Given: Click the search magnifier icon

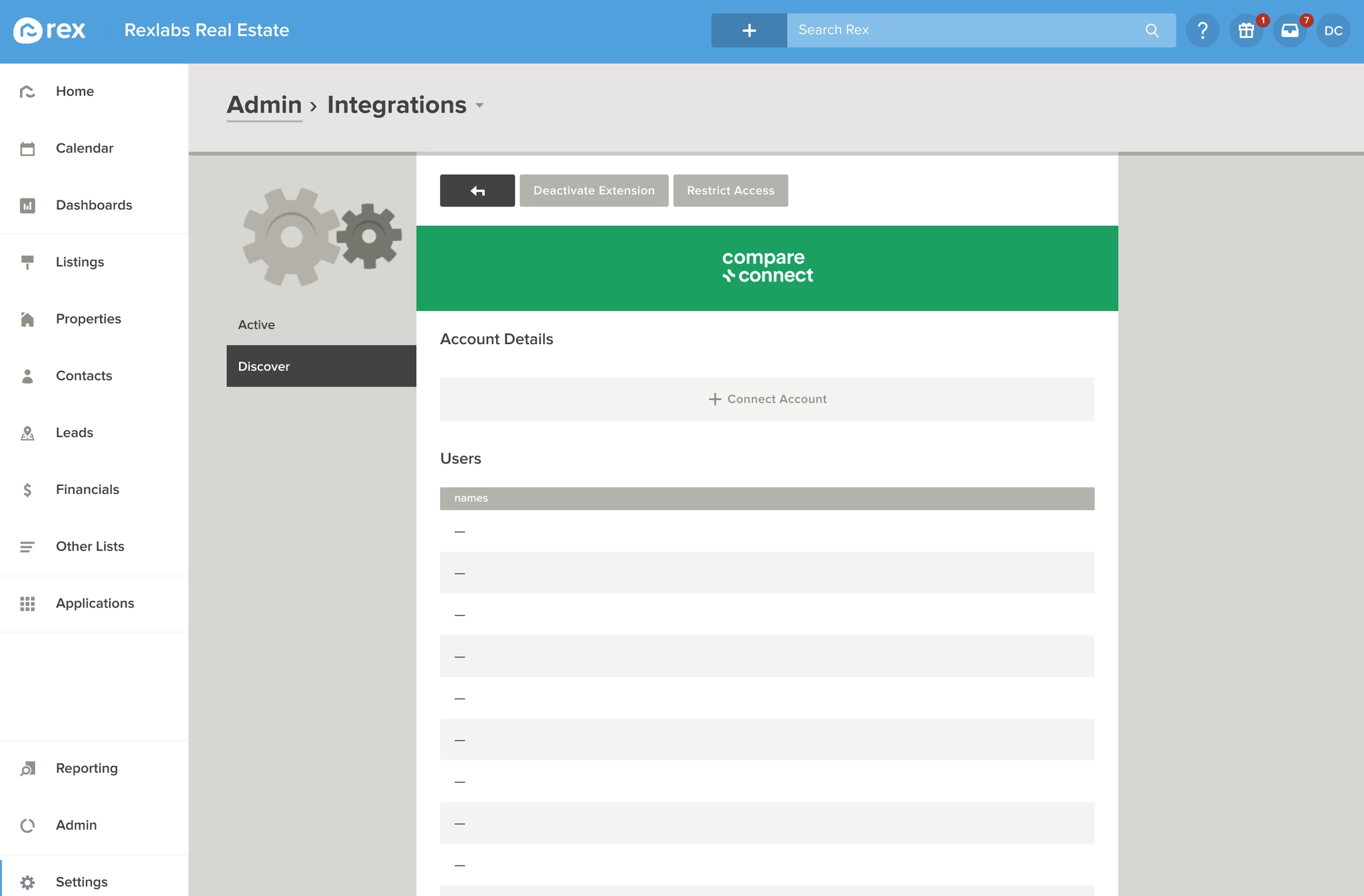Looking at the screenshot, I should [1152, 31].
